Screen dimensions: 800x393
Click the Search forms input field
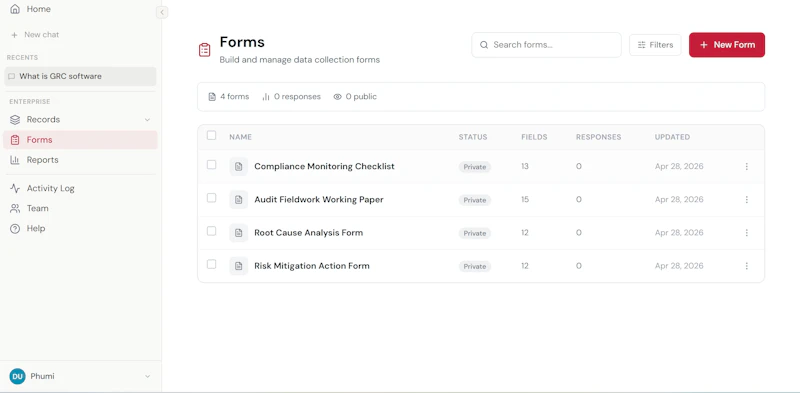546,45
